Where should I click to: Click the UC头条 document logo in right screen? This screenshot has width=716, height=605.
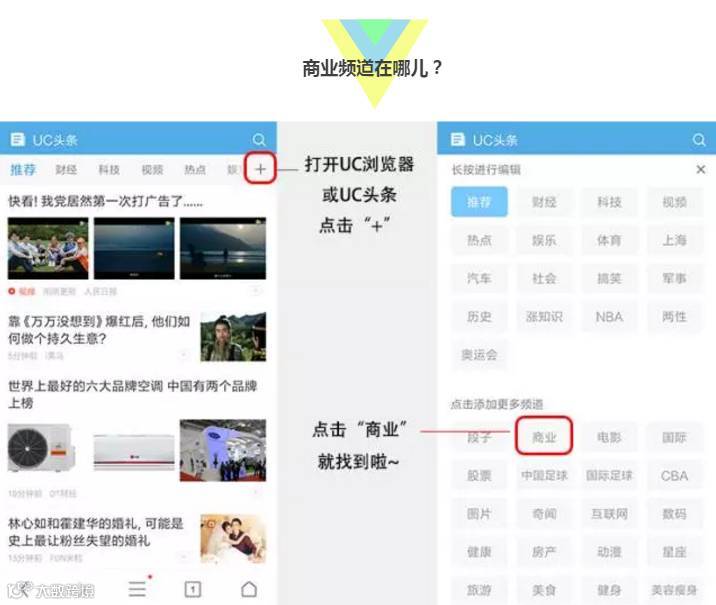tap(458, 139)
